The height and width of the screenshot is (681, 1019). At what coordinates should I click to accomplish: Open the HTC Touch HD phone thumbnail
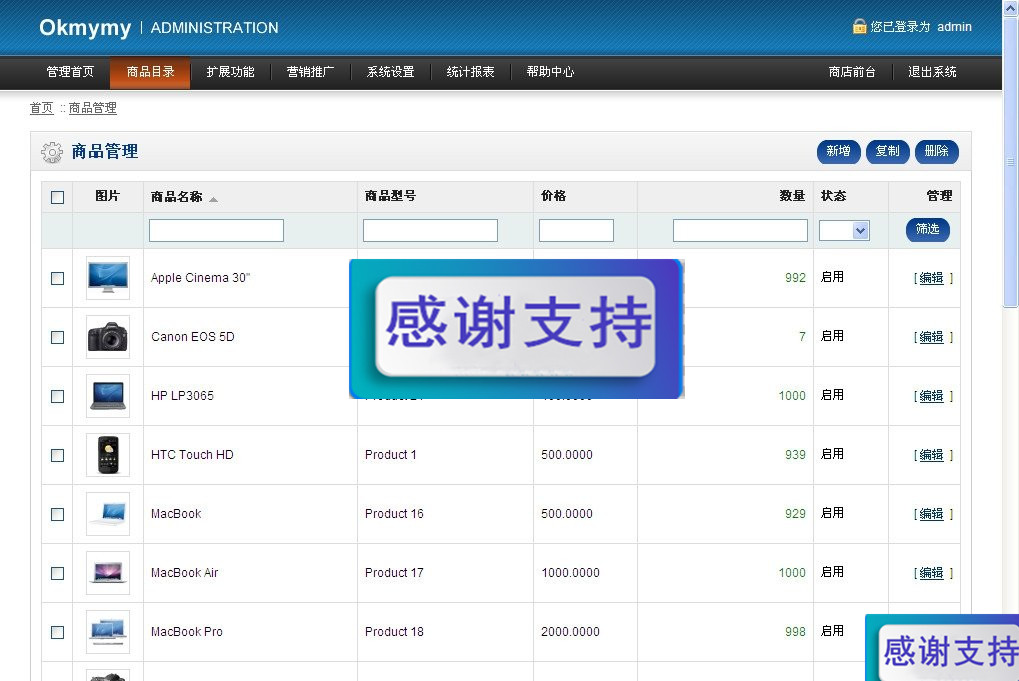[x=108, y=455]
